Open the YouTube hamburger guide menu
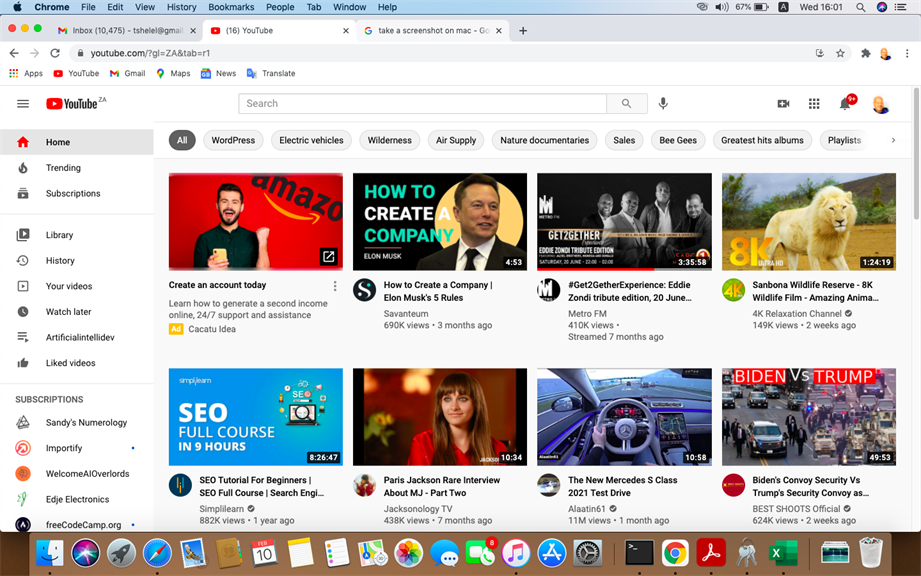This screenshot has height=576, width=921. tap(23, 104)
